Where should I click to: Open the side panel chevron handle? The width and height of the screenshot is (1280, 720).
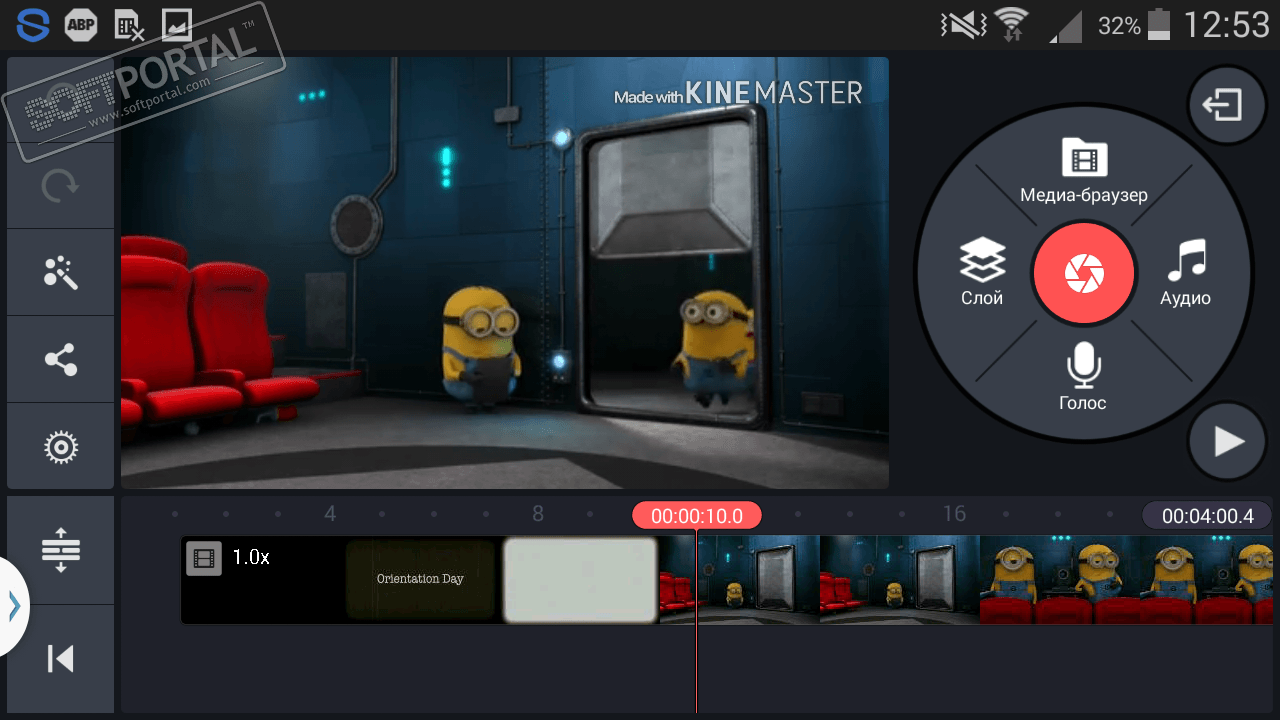13,606
